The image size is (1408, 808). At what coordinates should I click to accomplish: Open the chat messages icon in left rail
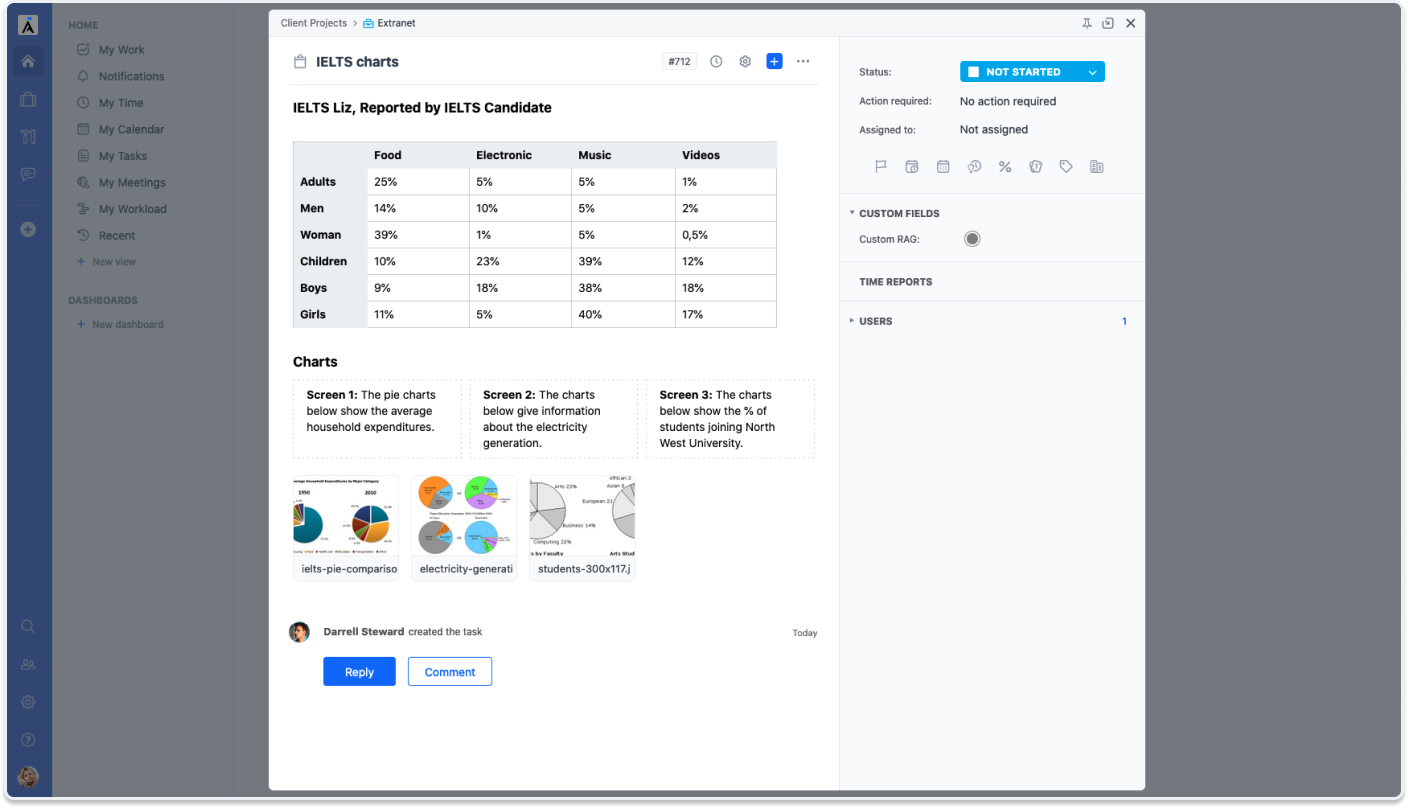pos(28,174)
